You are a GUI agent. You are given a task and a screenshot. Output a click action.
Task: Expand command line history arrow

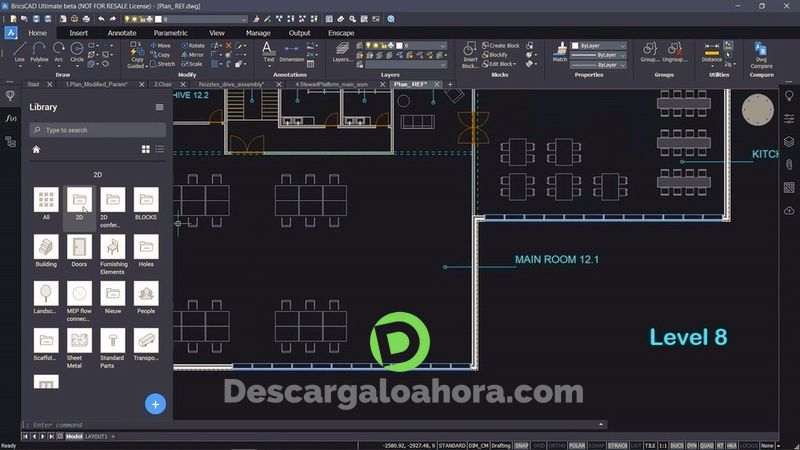tap(601, 424)
